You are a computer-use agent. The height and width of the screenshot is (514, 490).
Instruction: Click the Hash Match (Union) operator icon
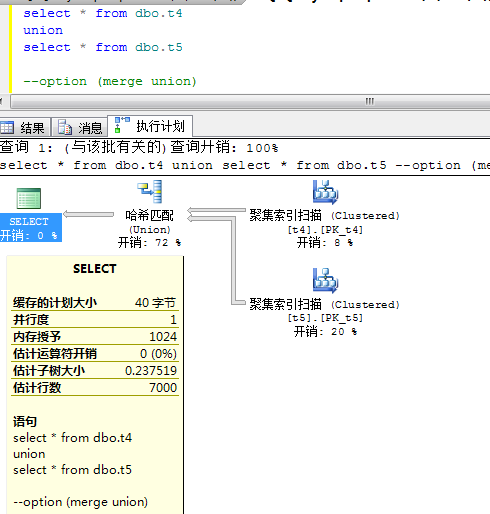coord(150,192)
